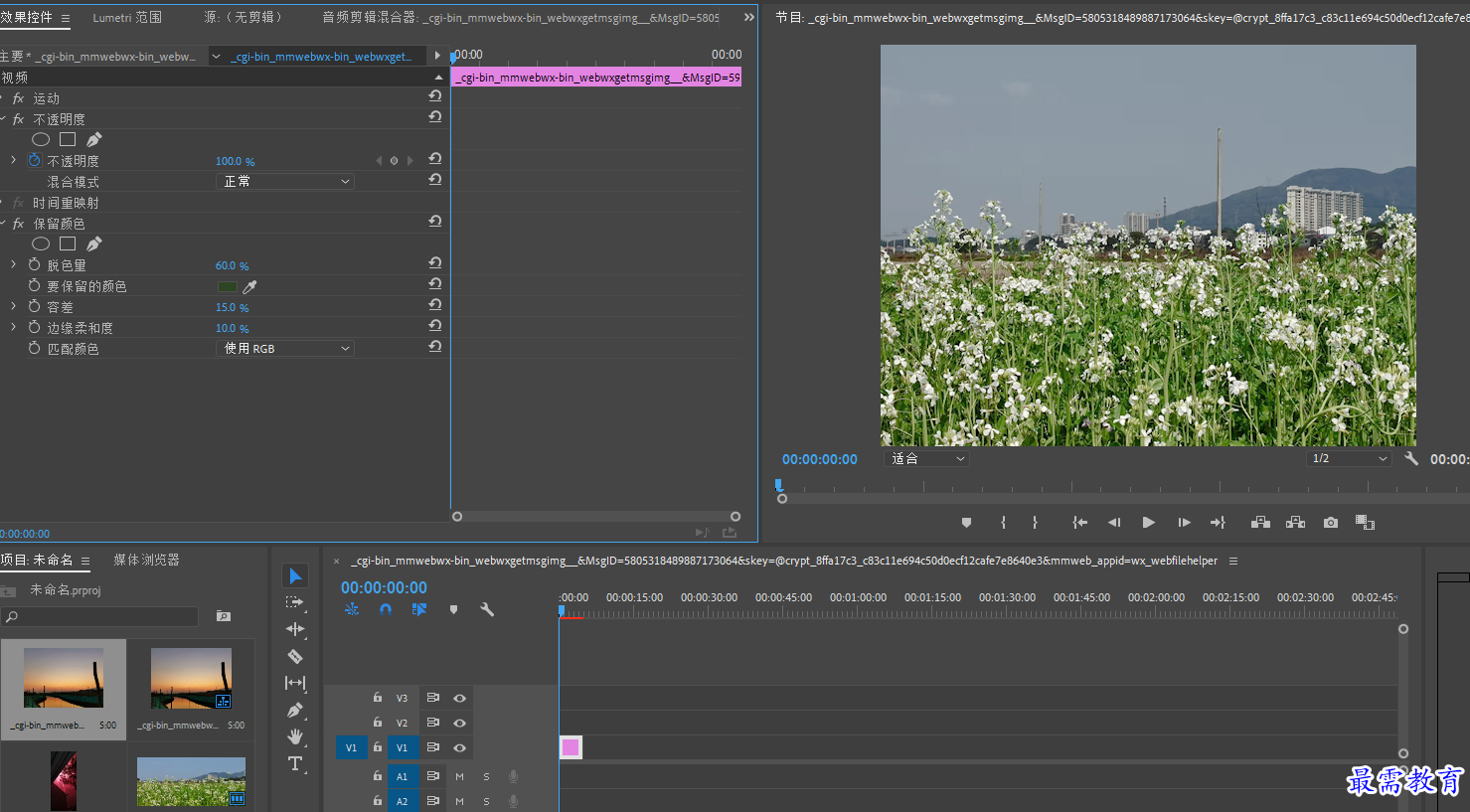The width and height of the screenshot is (1470, 812).
Task: Solo the A2 audio track
Action: (486, 801)
